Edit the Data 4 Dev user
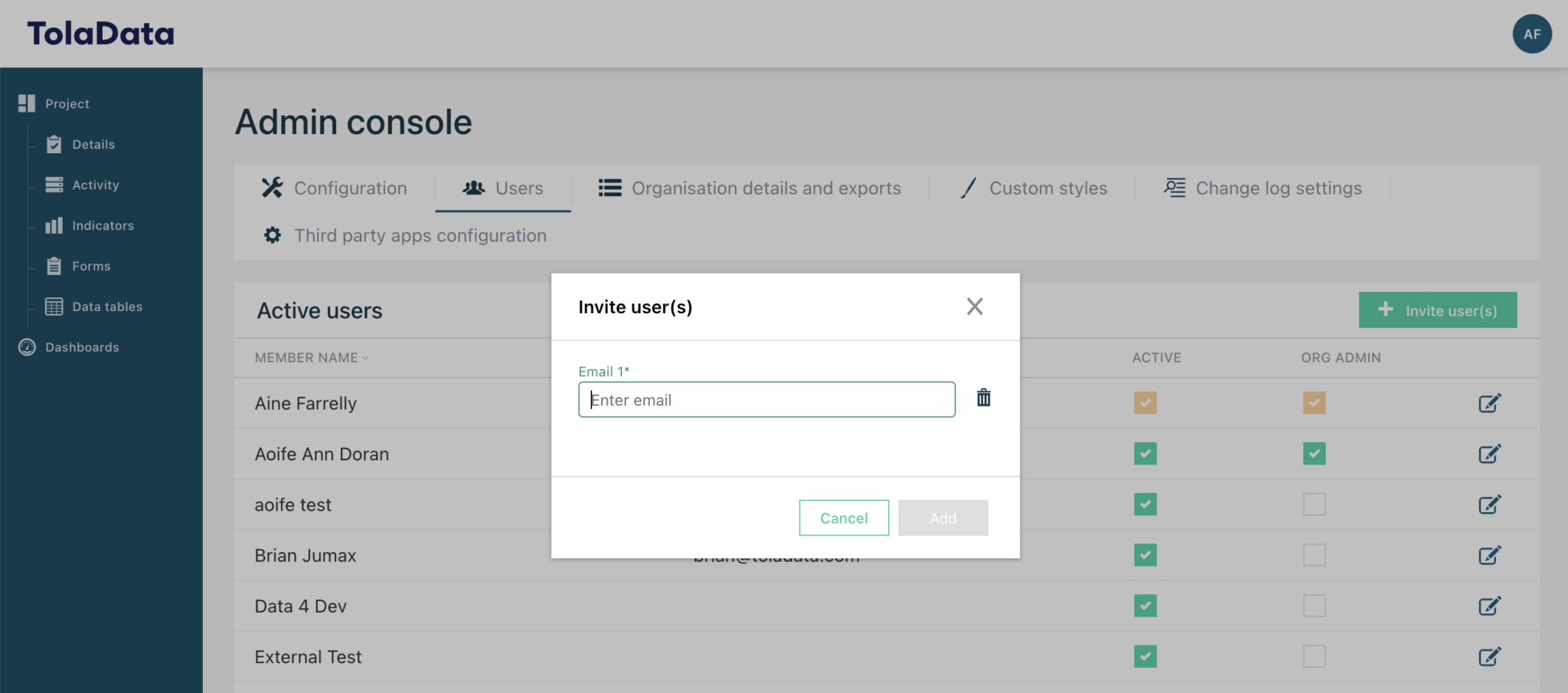 pos(1489,606)
